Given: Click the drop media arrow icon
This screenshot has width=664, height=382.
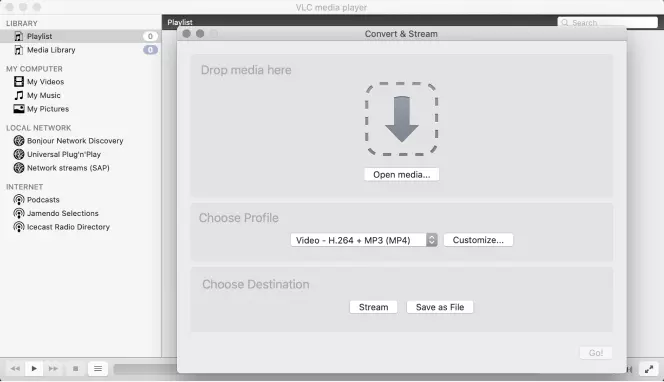Looking at the screenshot, I should [401, 119].
